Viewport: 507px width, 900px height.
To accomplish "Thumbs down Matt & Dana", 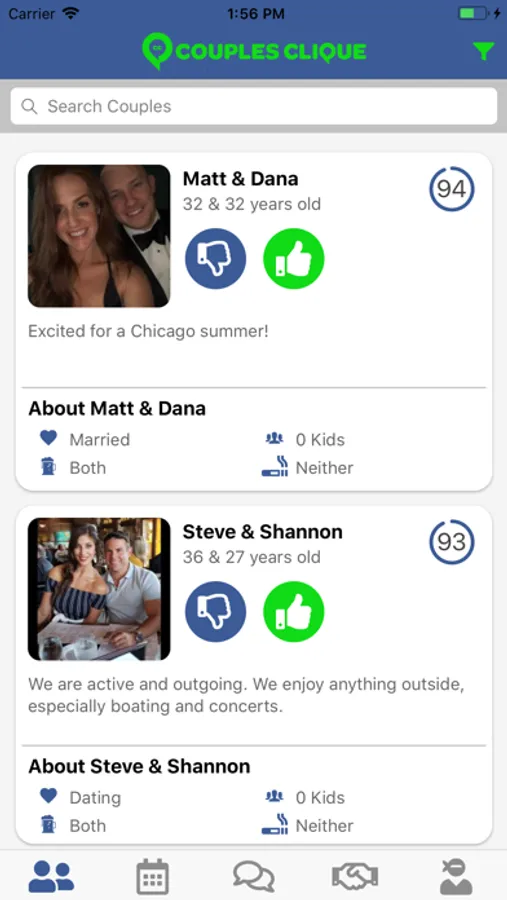I will click(x=215, y=259).
